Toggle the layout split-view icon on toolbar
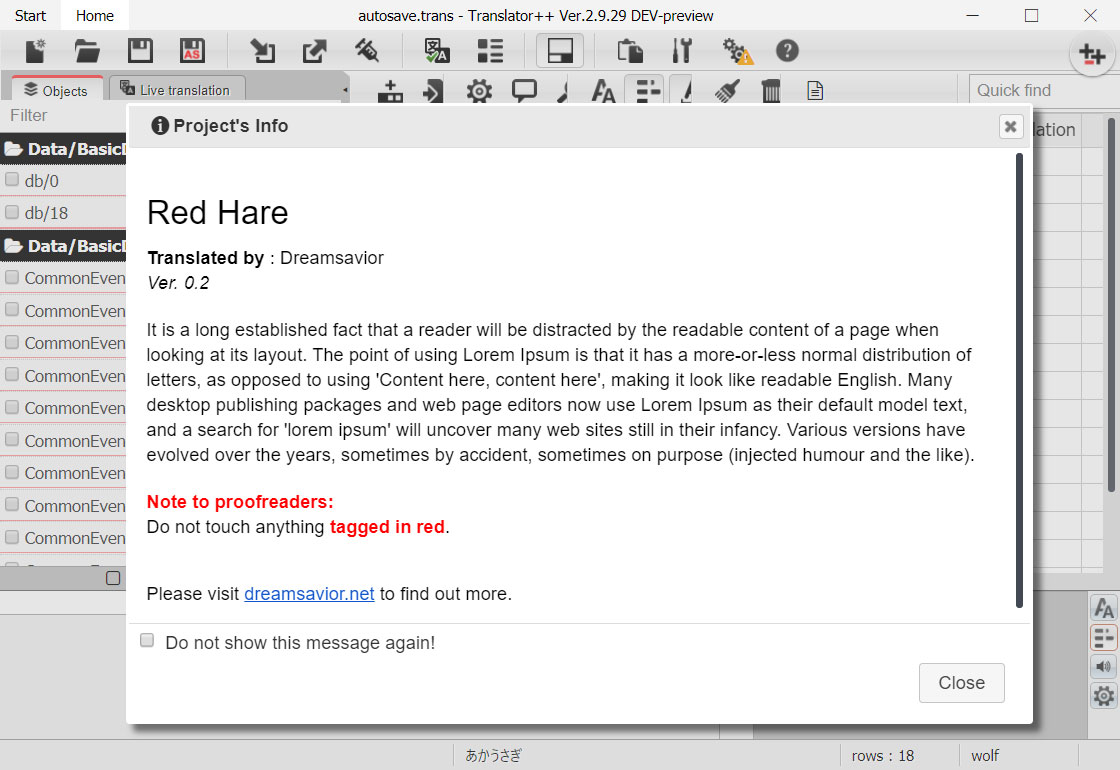The image size is (1120, 770). (x=559, y=50)
